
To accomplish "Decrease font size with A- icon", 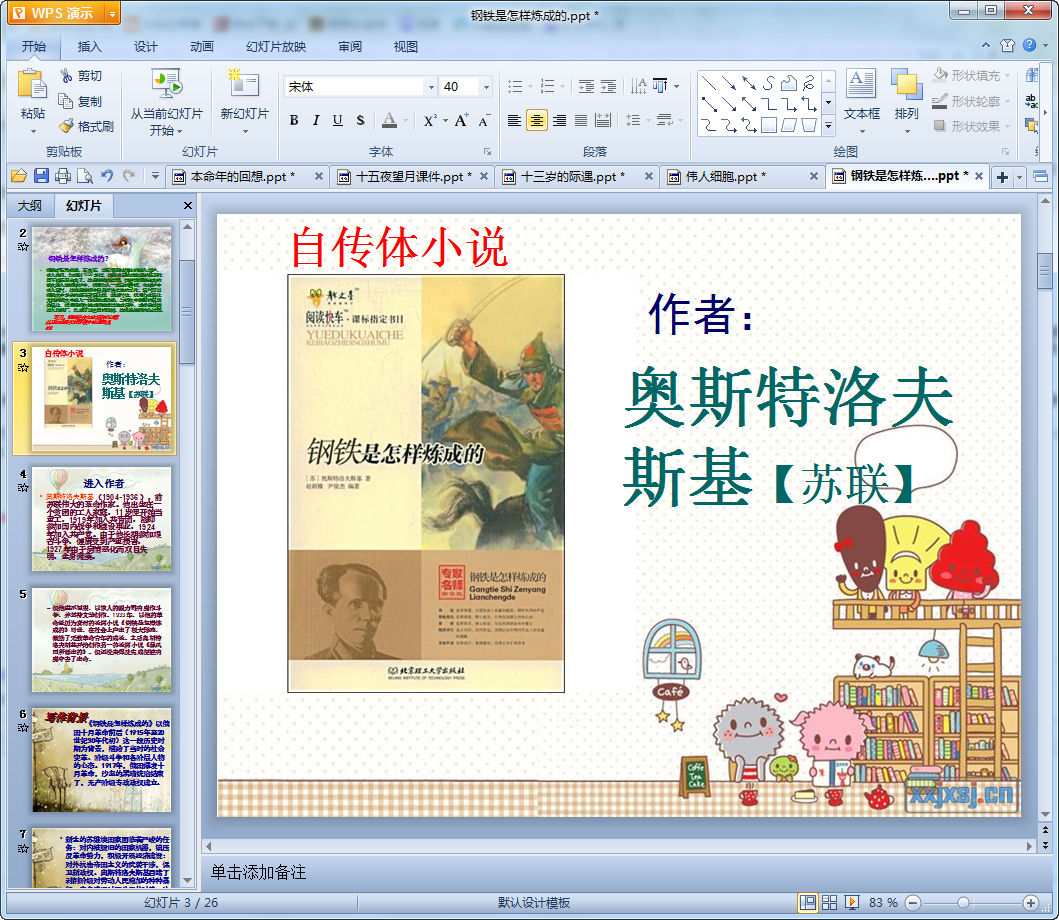I will (484, 120).
